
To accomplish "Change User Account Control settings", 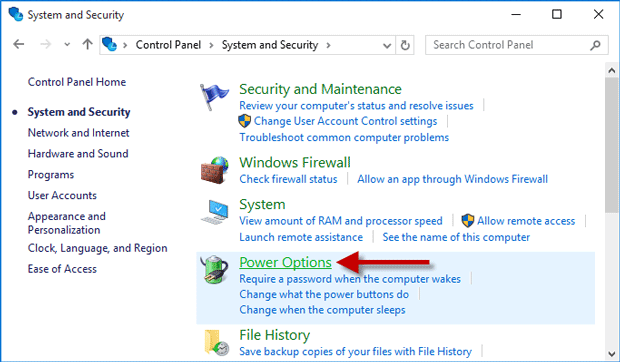I will [x=345, y=121].
